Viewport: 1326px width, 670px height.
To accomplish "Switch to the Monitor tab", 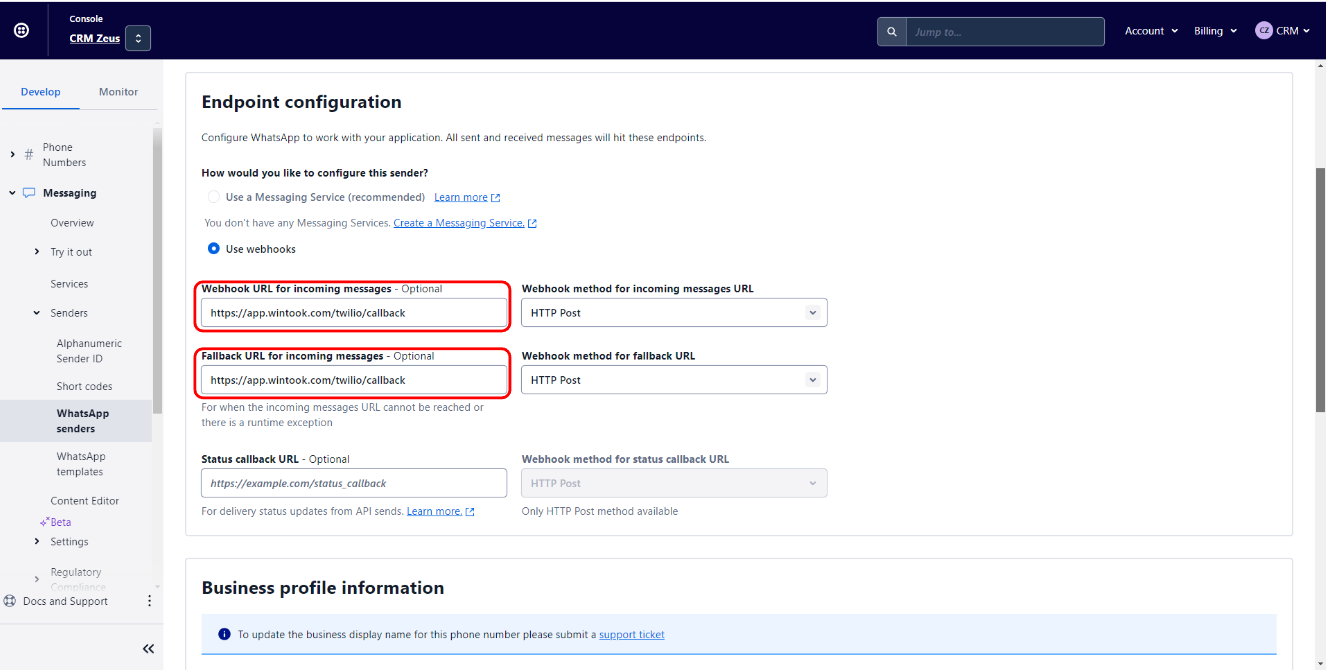I will coord(118,92).
